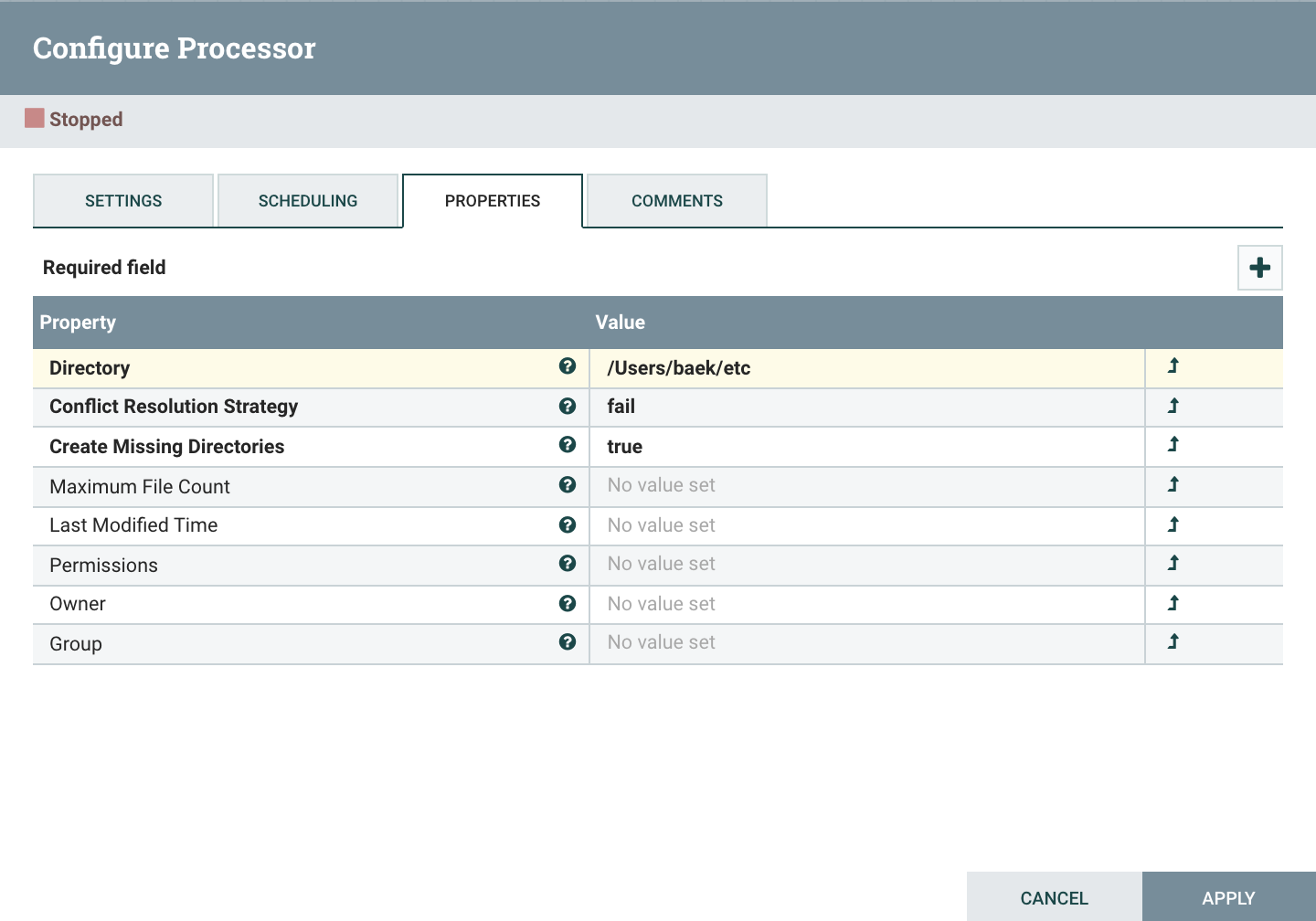Show help for Conflict Resolution Strategy
This screenshot has width=1316, height=921.
coord(568,406)
